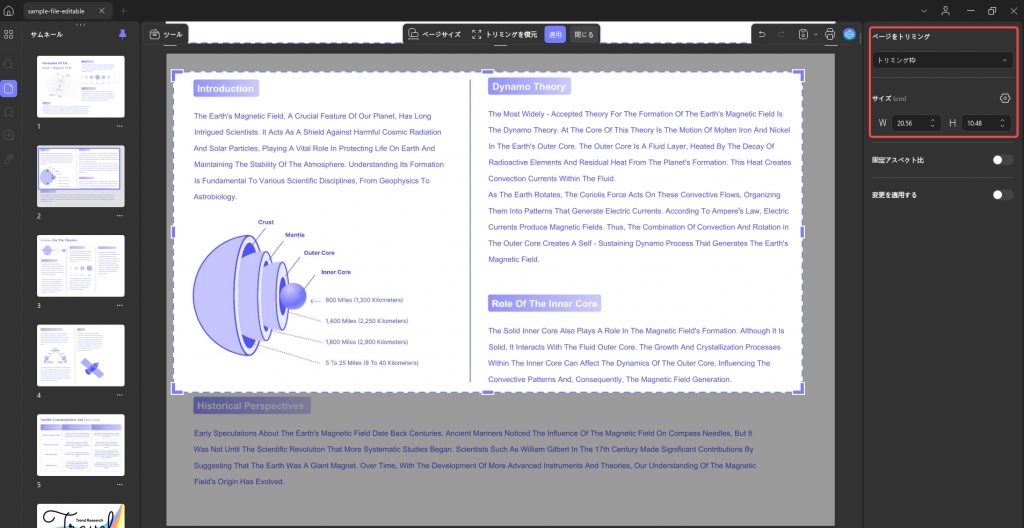The height and width of the screenshot is (528, 1024).
Task: Click the W width input field
Action: (x=917, y=123)
